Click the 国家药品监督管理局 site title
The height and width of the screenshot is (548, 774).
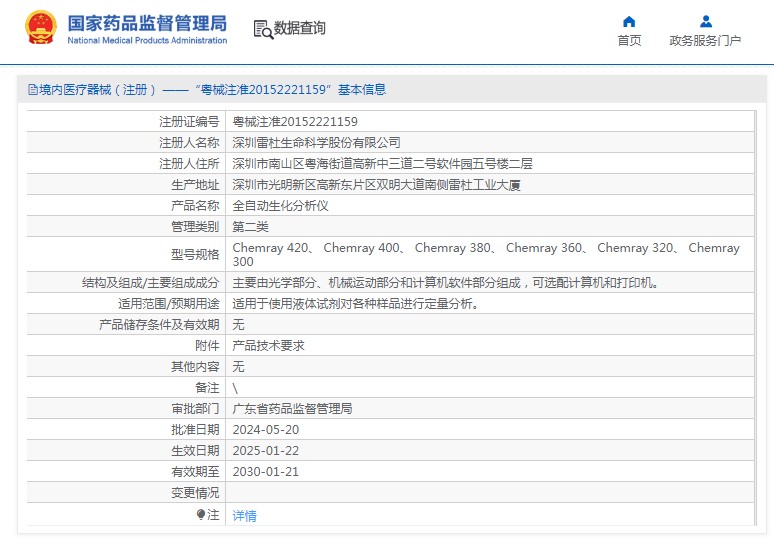pyautogui.click(x=147, y=23)
